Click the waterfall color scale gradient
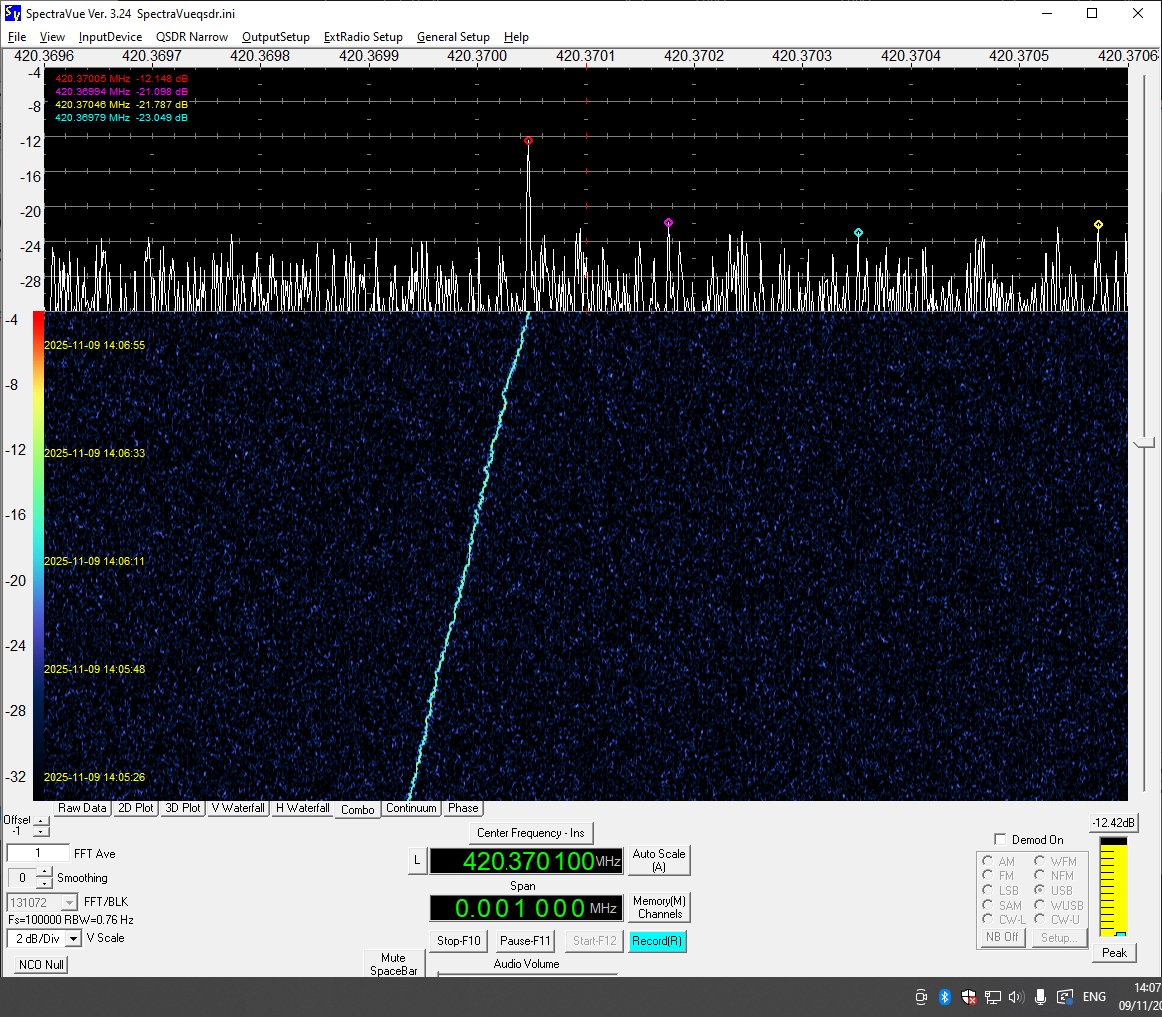1162x1017 pixels. [37, 550]
